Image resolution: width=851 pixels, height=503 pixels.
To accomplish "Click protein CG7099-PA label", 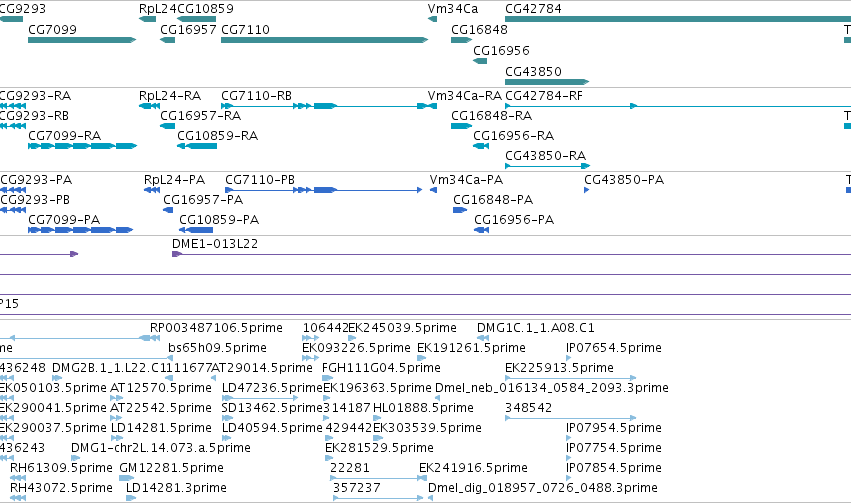I will pos(64,220).
